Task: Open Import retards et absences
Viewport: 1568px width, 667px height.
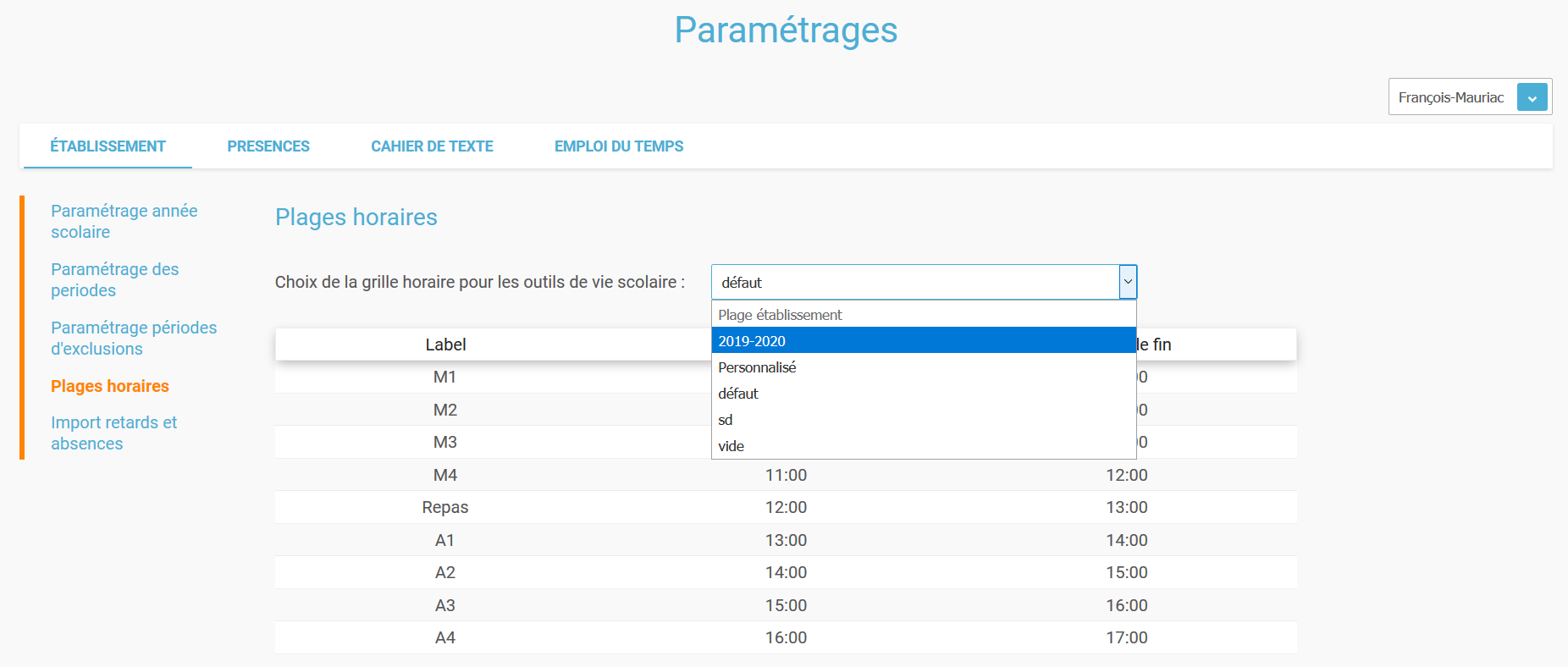Action: tap(113, 433)
